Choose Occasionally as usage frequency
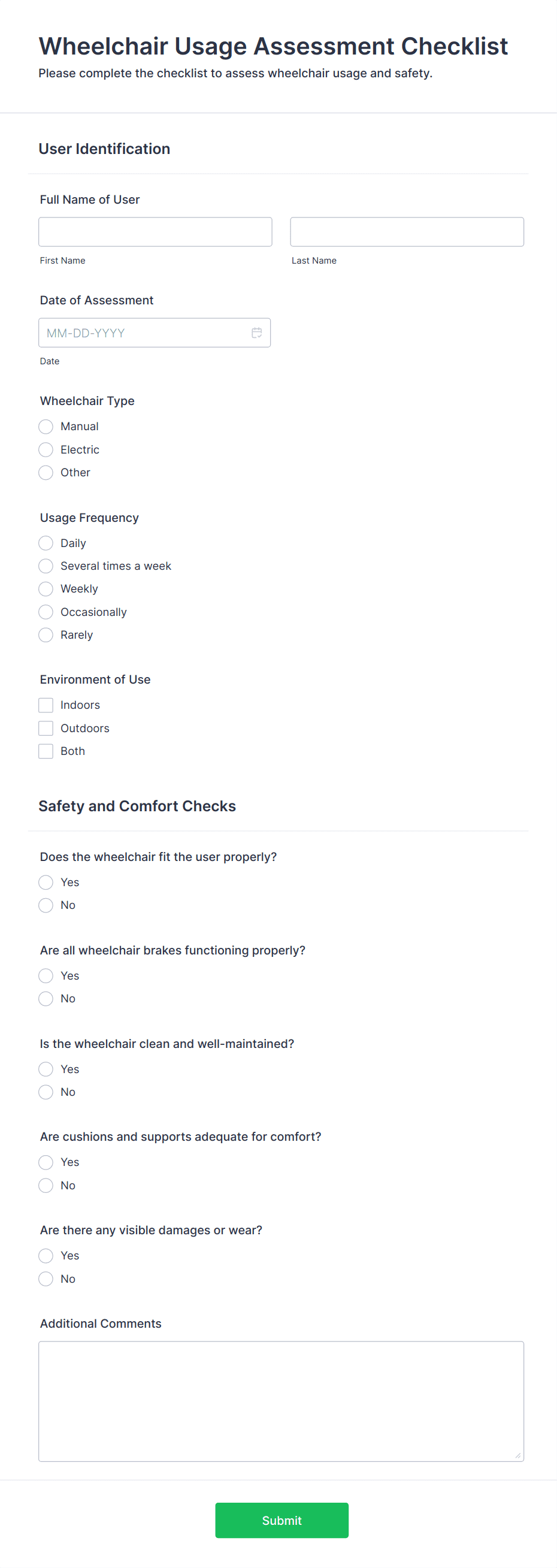This screenshot has height=1568, width=557. [x=46, y=612]
